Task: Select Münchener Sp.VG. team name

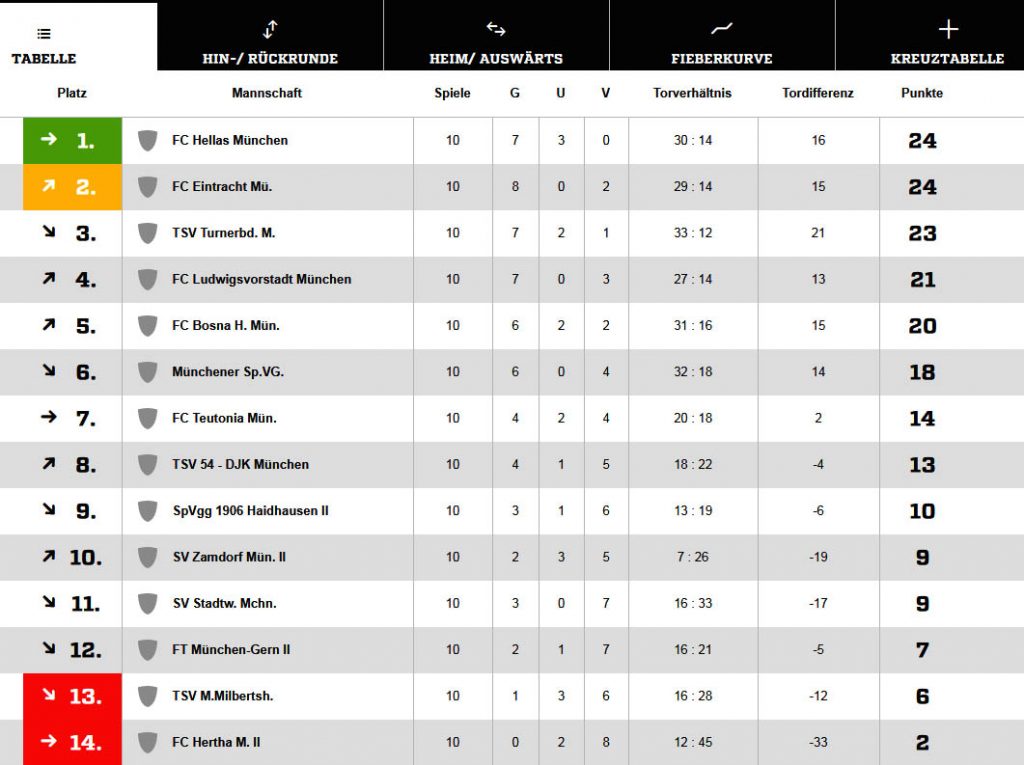Action: pos(228,372)
